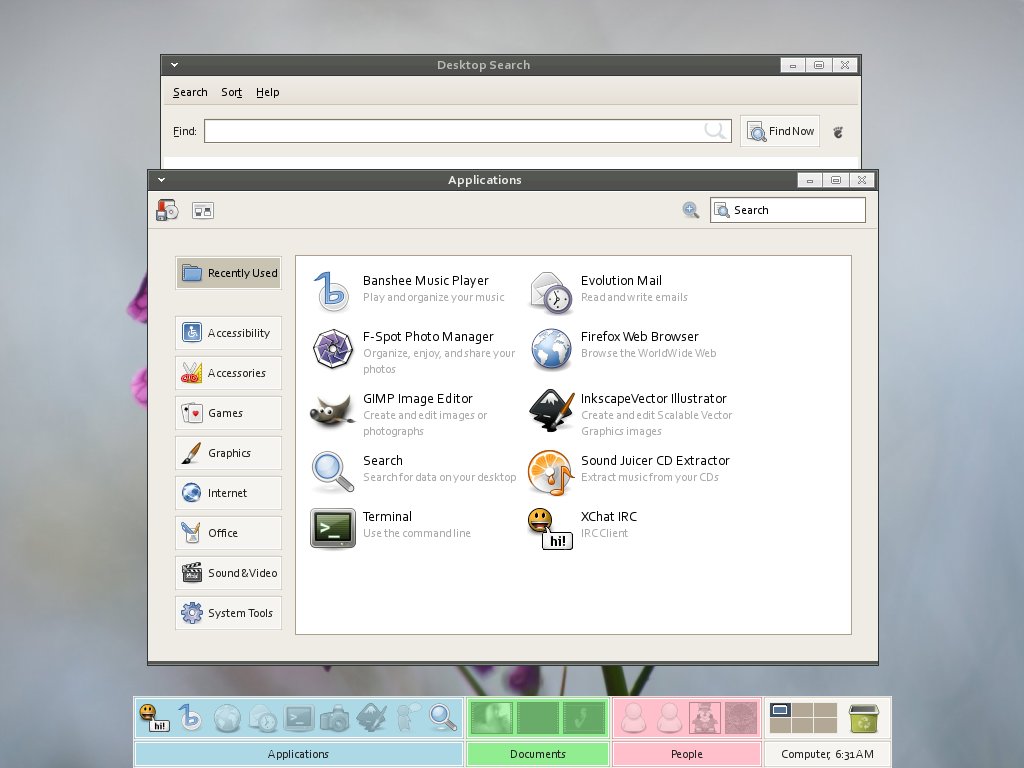
Task: Click the camera icon in bottom panel
Action: click(x=334, y=718)
